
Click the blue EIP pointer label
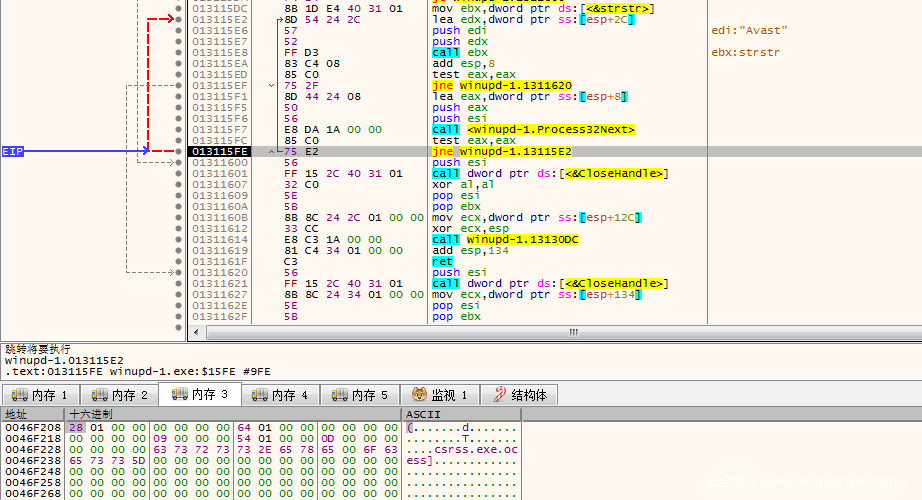click(x=12, y=151)
